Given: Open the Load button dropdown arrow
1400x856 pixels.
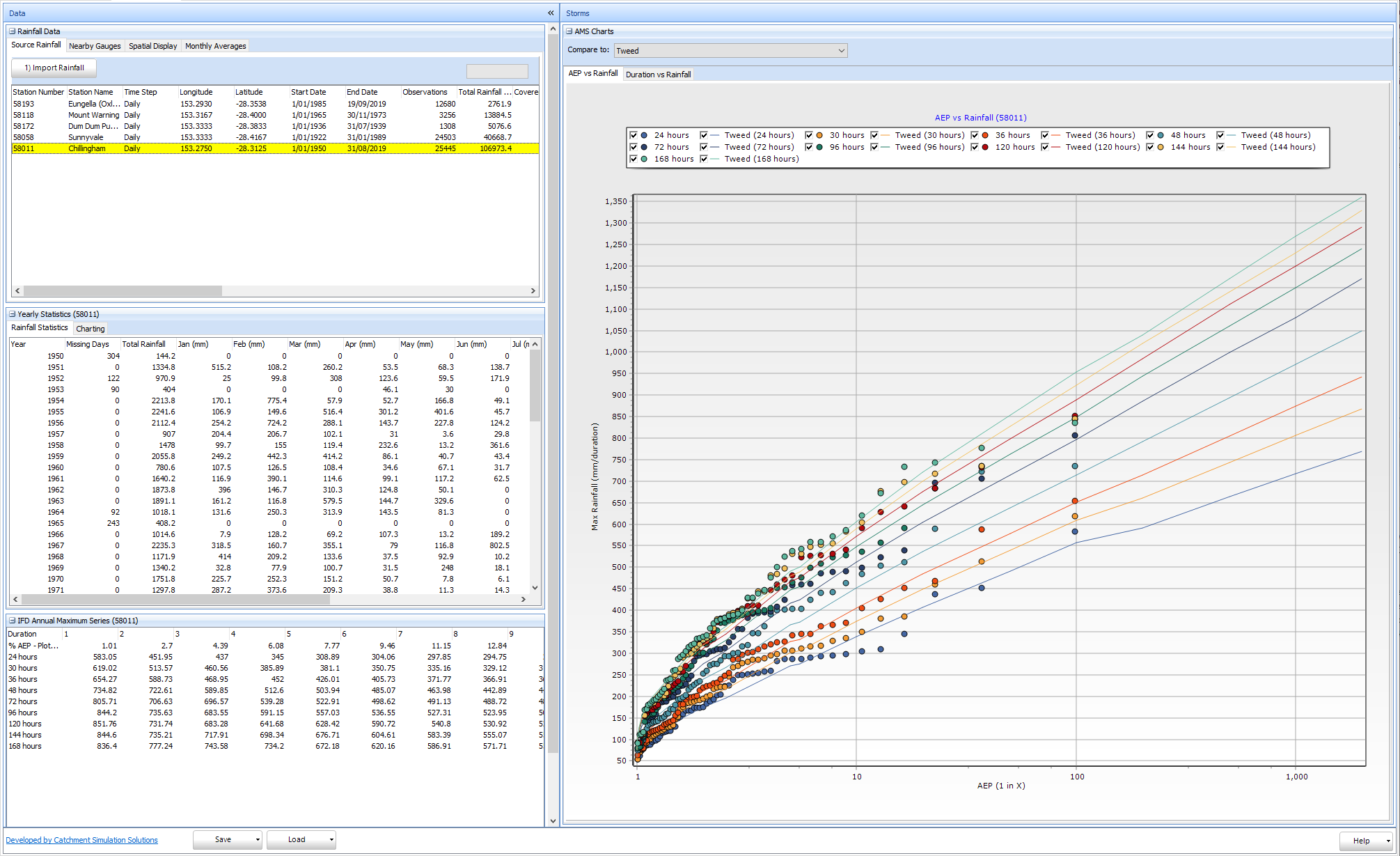Looking at the screenshot, I should 331,840.
